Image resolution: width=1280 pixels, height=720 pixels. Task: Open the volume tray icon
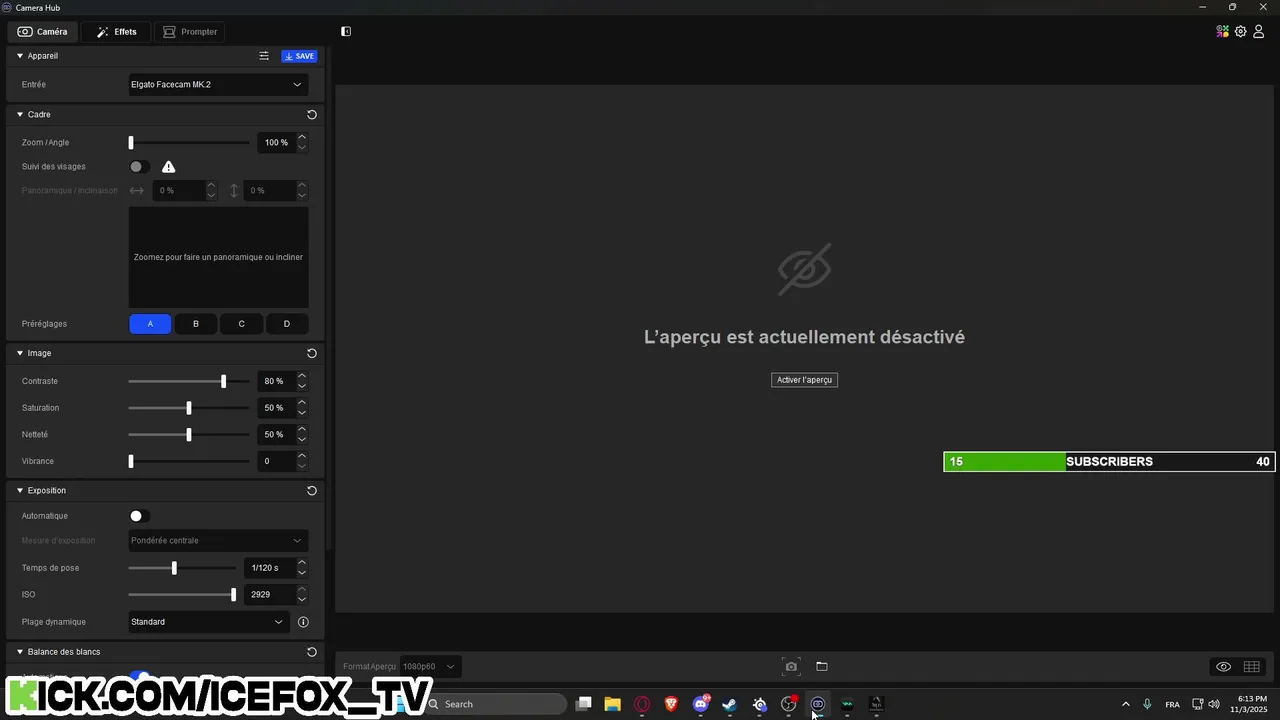(x=1214, y=704)
